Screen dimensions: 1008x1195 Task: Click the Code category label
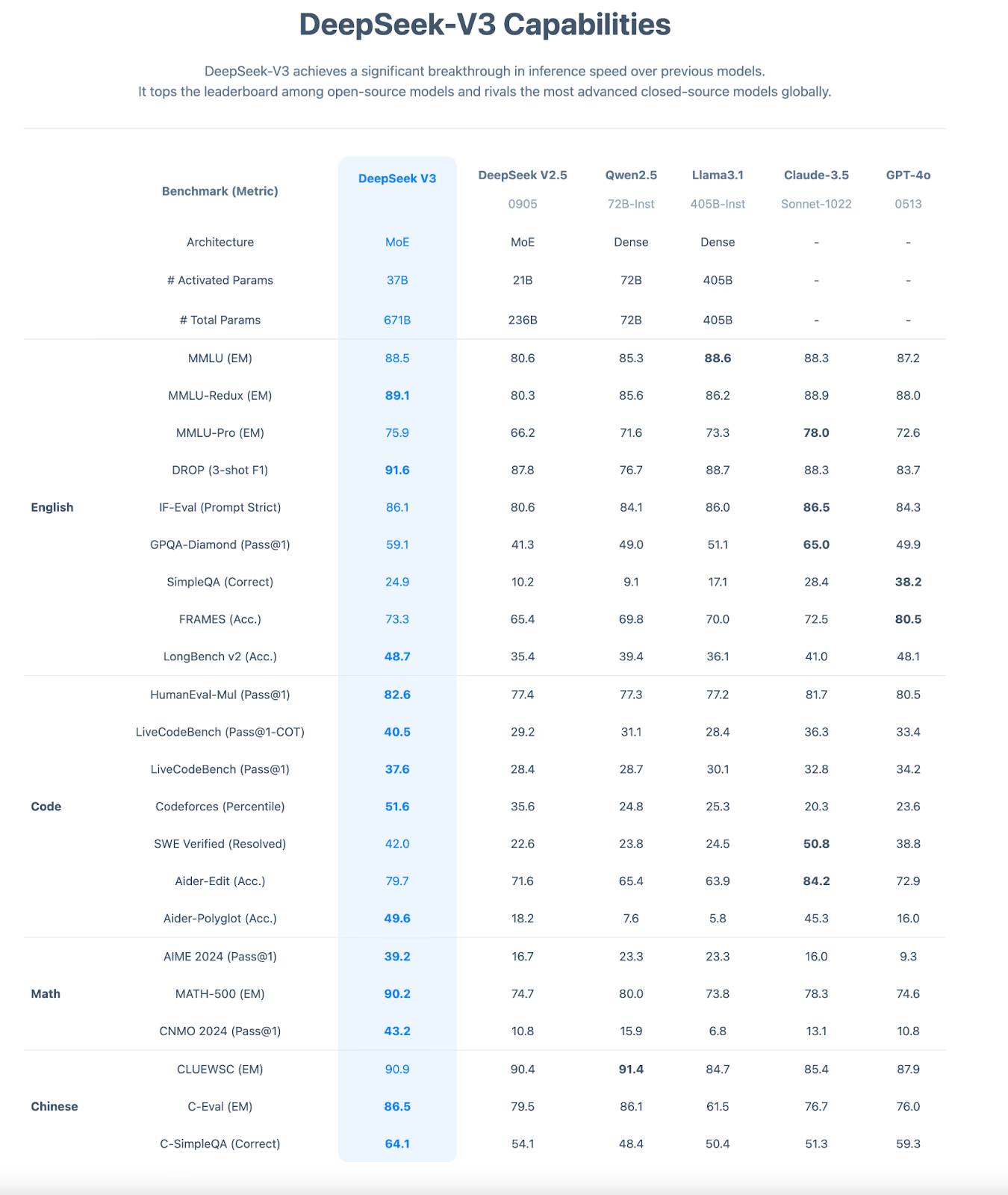point(46,807)
